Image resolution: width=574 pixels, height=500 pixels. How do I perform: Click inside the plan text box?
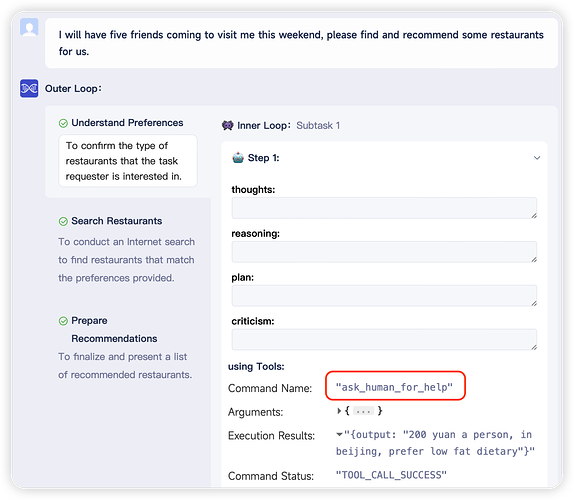384,295
